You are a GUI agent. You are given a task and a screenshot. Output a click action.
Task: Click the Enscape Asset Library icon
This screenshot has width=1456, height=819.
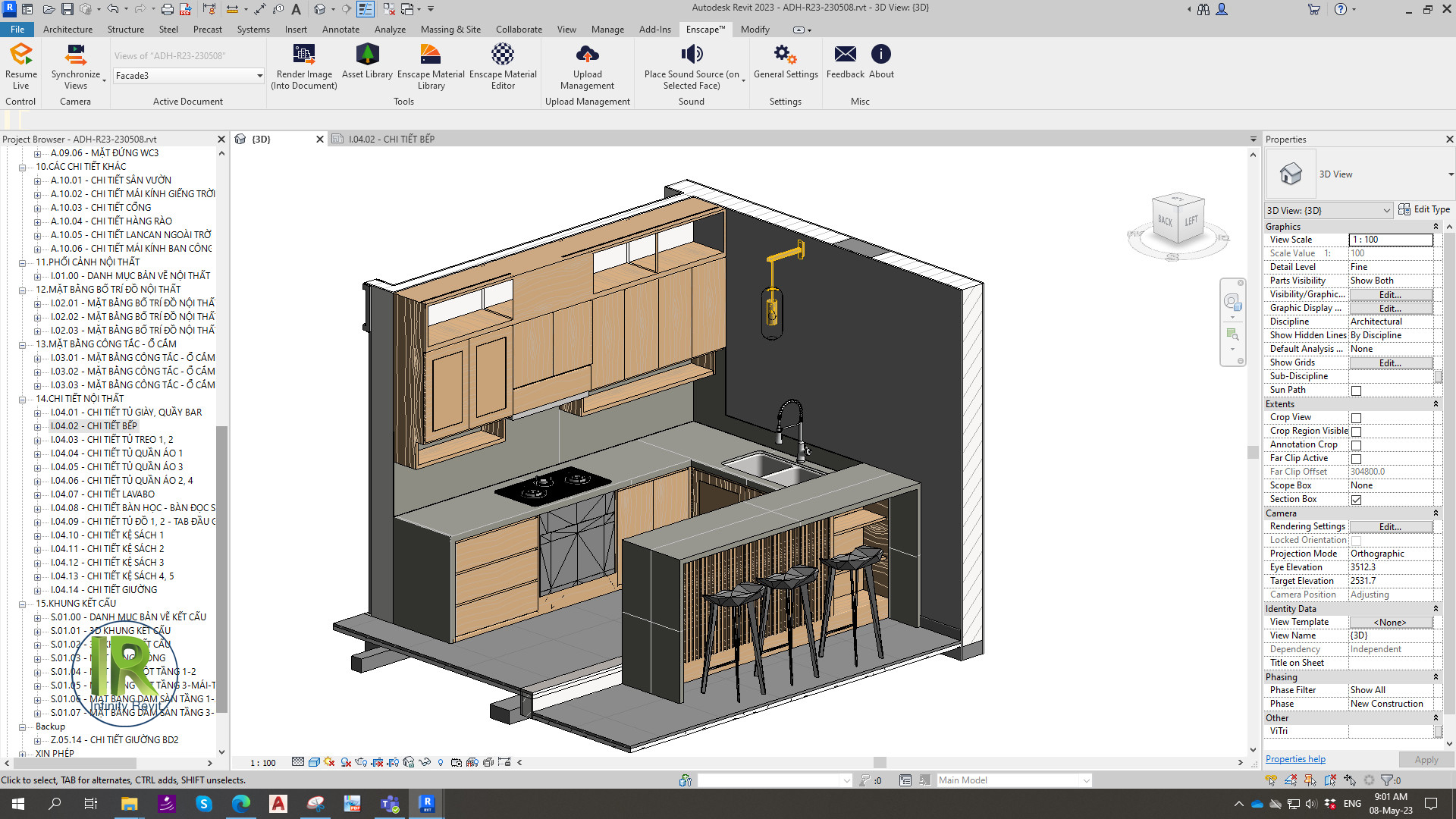(367, 55)
